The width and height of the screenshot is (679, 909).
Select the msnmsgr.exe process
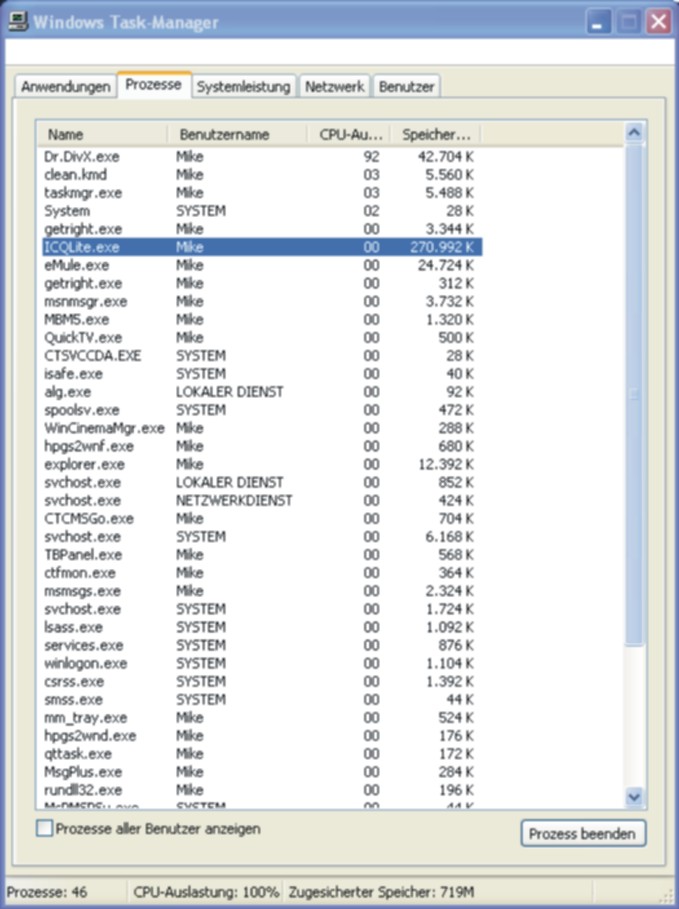click(x=262, y=301)
